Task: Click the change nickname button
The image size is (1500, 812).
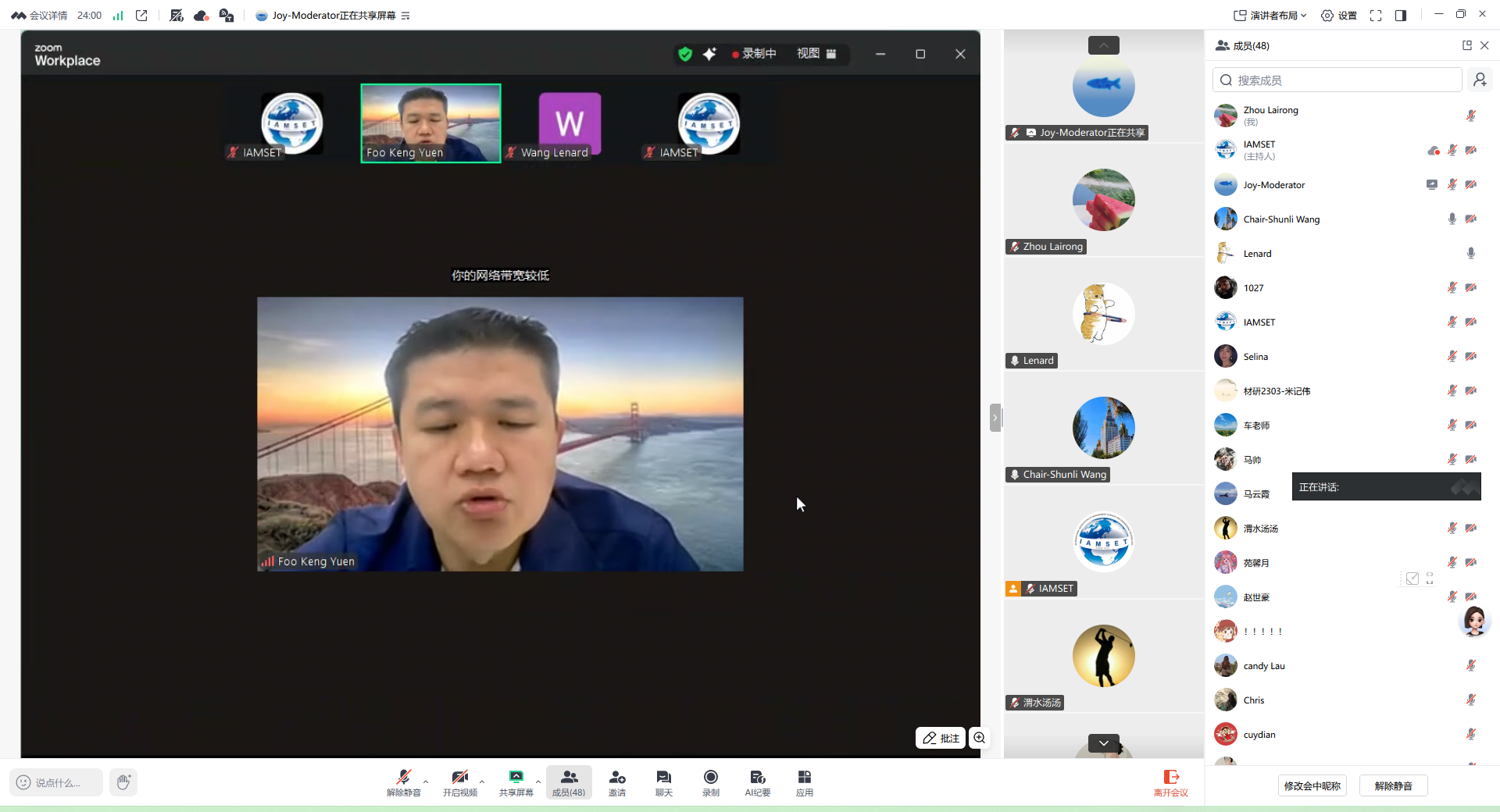Action: click(x=1312, y=786)
